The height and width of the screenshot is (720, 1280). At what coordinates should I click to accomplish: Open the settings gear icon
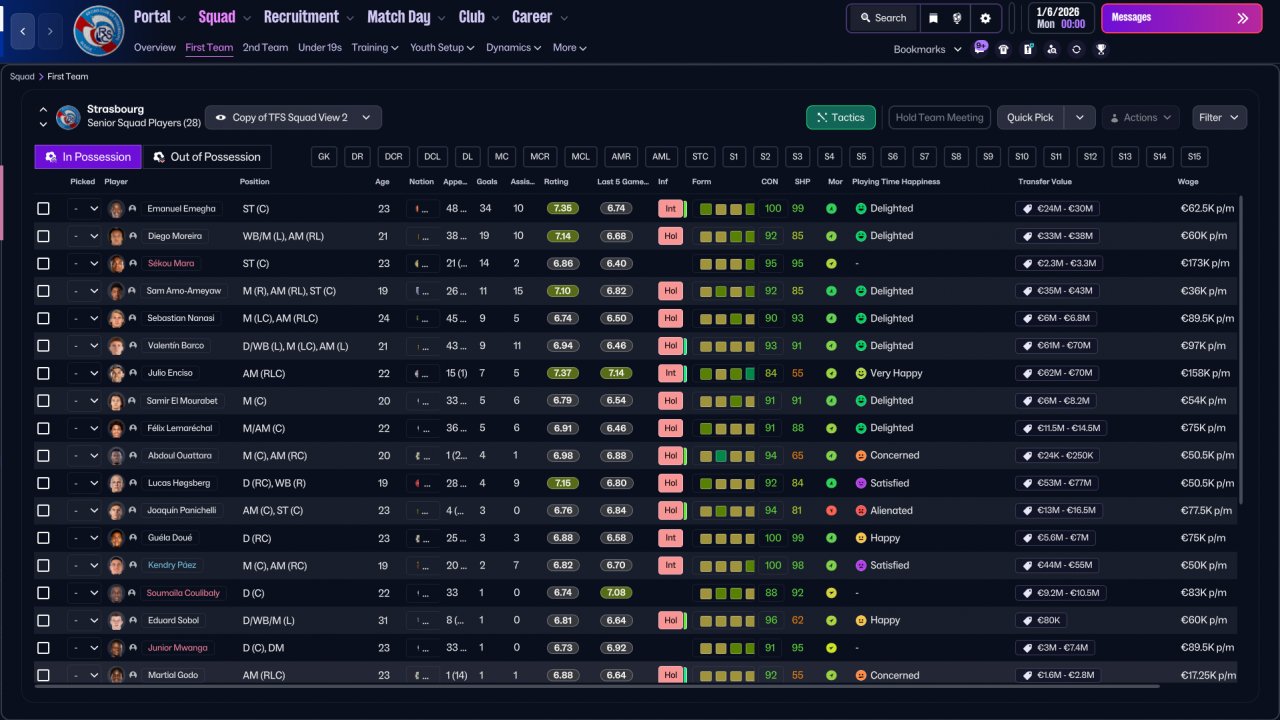point(985,18)
